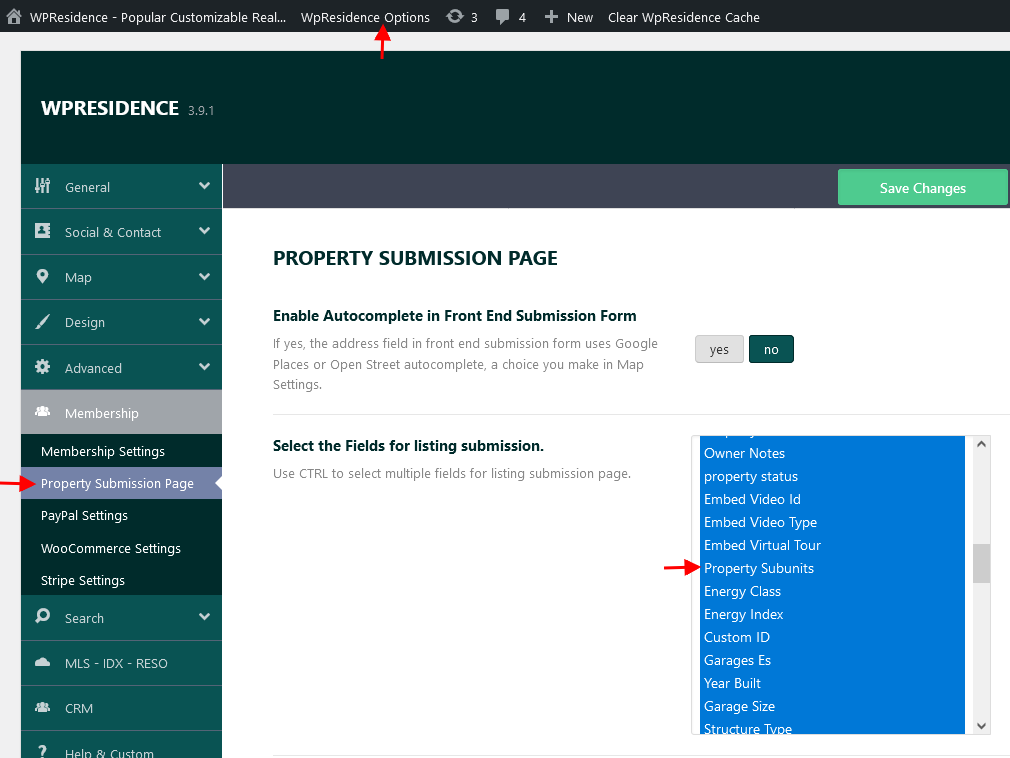Click the Design brush icon
The height and width of the screenshot is (758, 1010).
[x=43, y=321]
